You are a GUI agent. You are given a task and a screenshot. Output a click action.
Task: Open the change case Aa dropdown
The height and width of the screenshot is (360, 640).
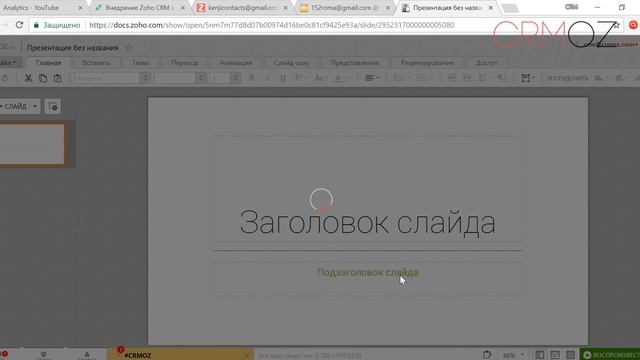click(x=321, y=78)
